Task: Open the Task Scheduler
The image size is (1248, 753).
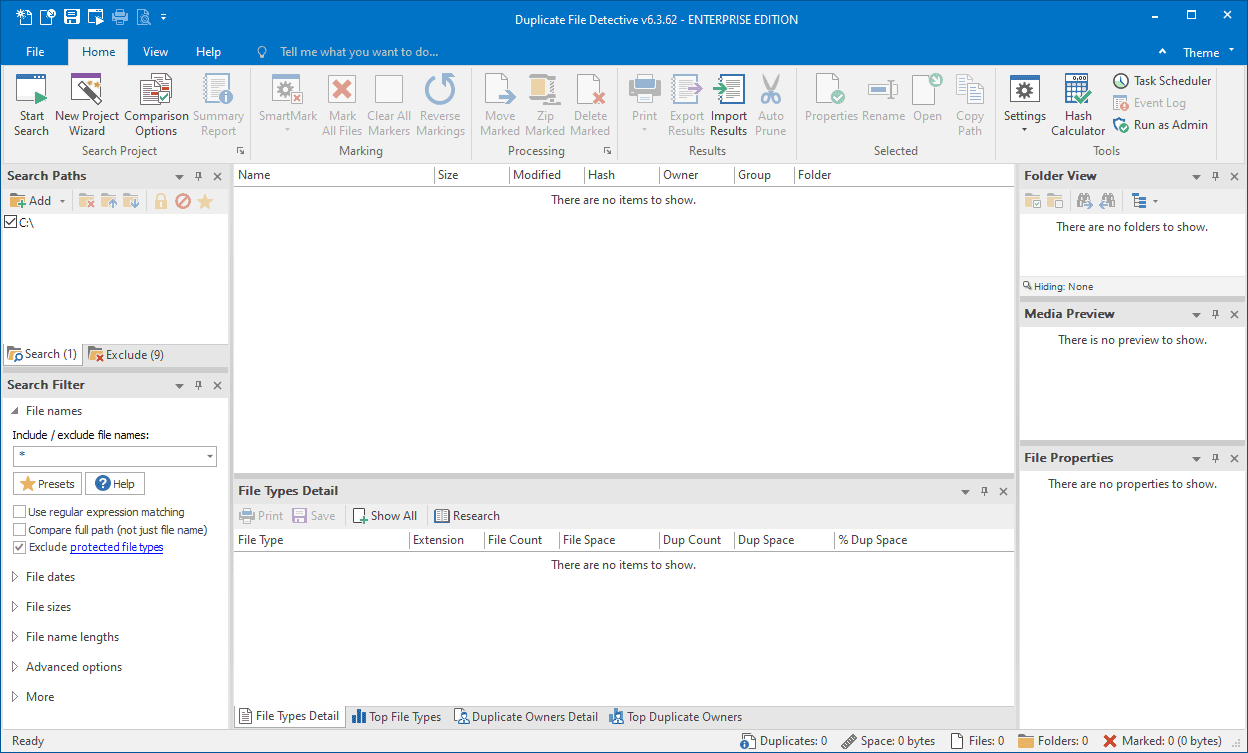Action: point(1162,81)
